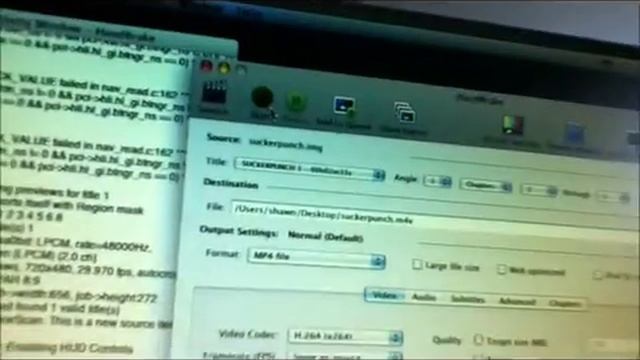Click the Add to Queue icon
The height and width of the screenshot is (360, 640).
344,107
